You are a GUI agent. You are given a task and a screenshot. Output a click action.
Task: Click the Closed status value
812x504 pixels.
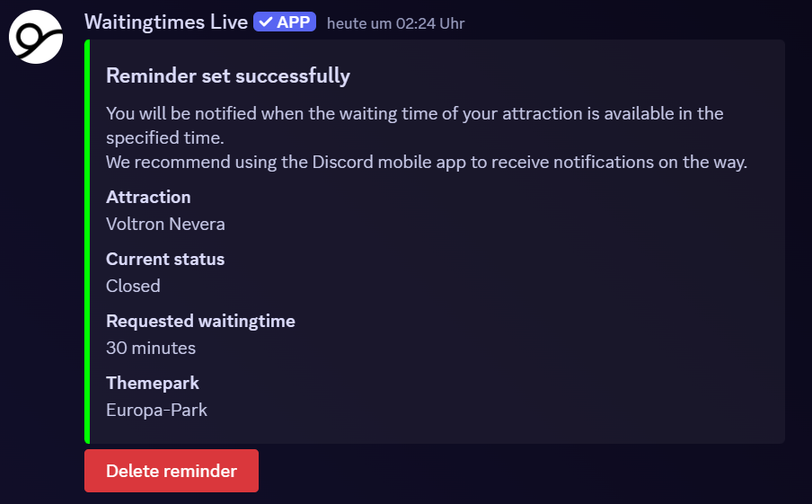pos(133,286)
